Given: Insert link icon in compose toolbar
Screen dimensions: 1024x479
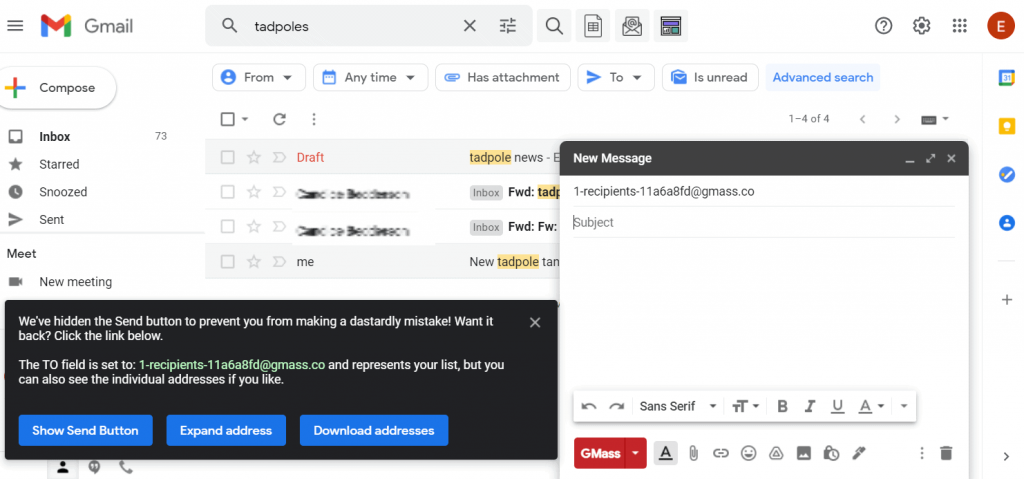Looking at the screenshot, I should [721, 453].
